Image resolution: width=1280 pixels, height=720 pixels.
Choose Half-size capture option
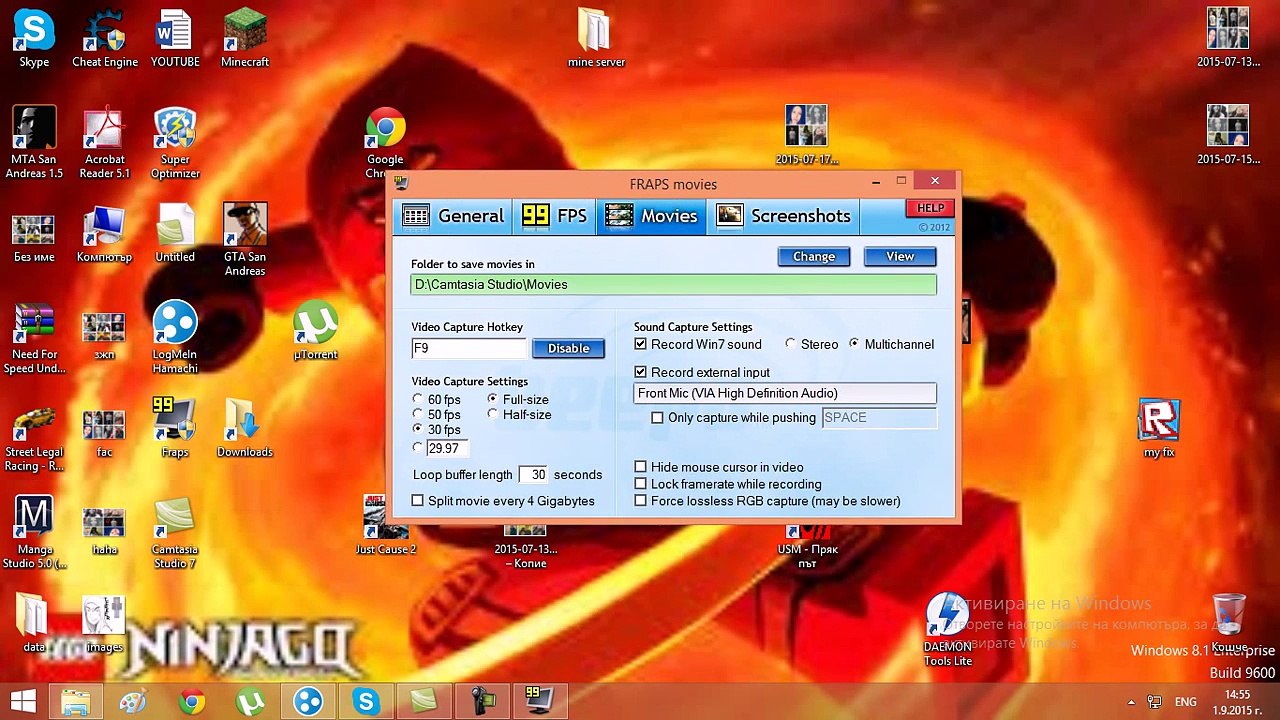click(493, 414)
